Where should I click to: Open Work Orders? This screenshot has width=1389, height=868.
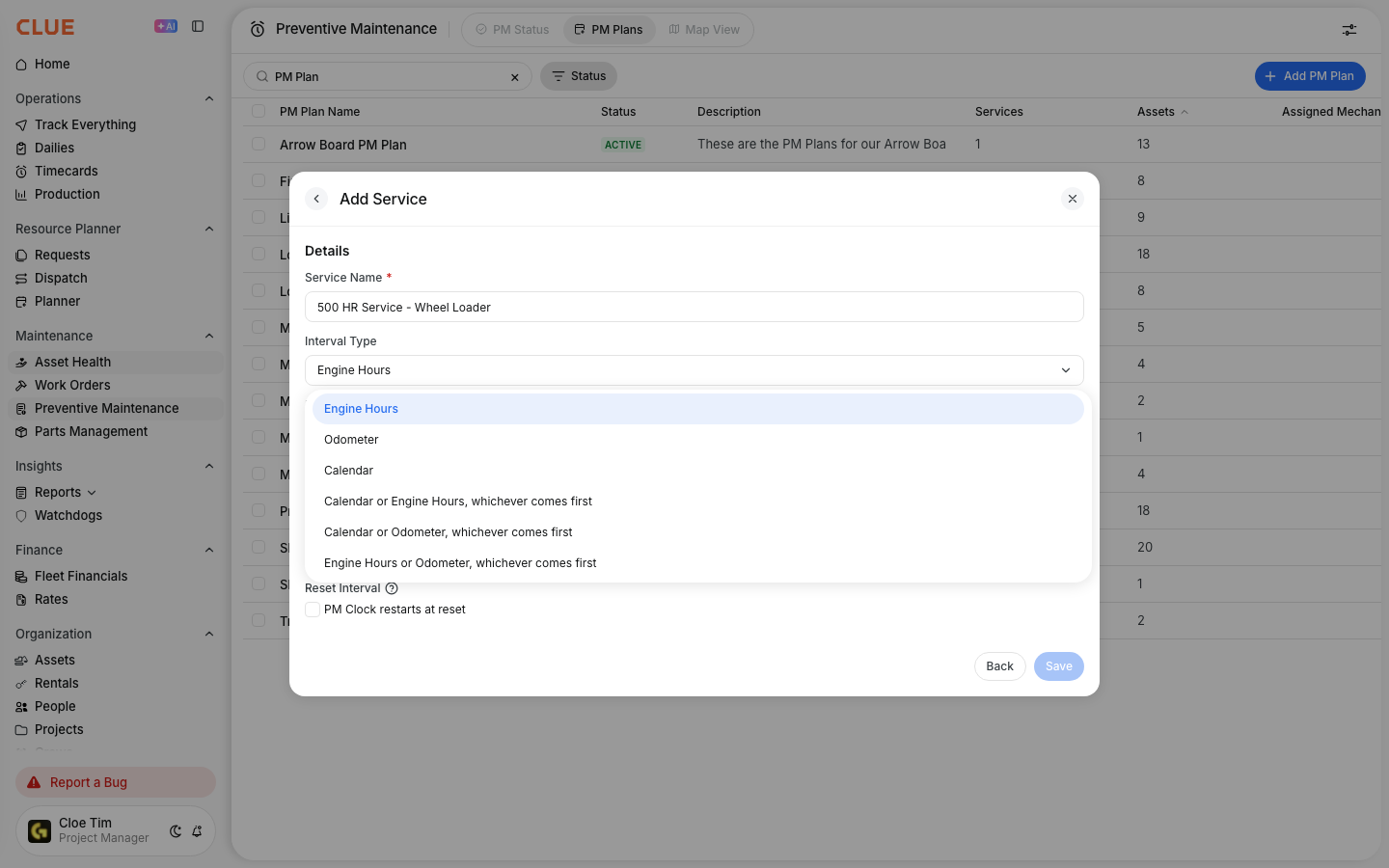[72, 385]
